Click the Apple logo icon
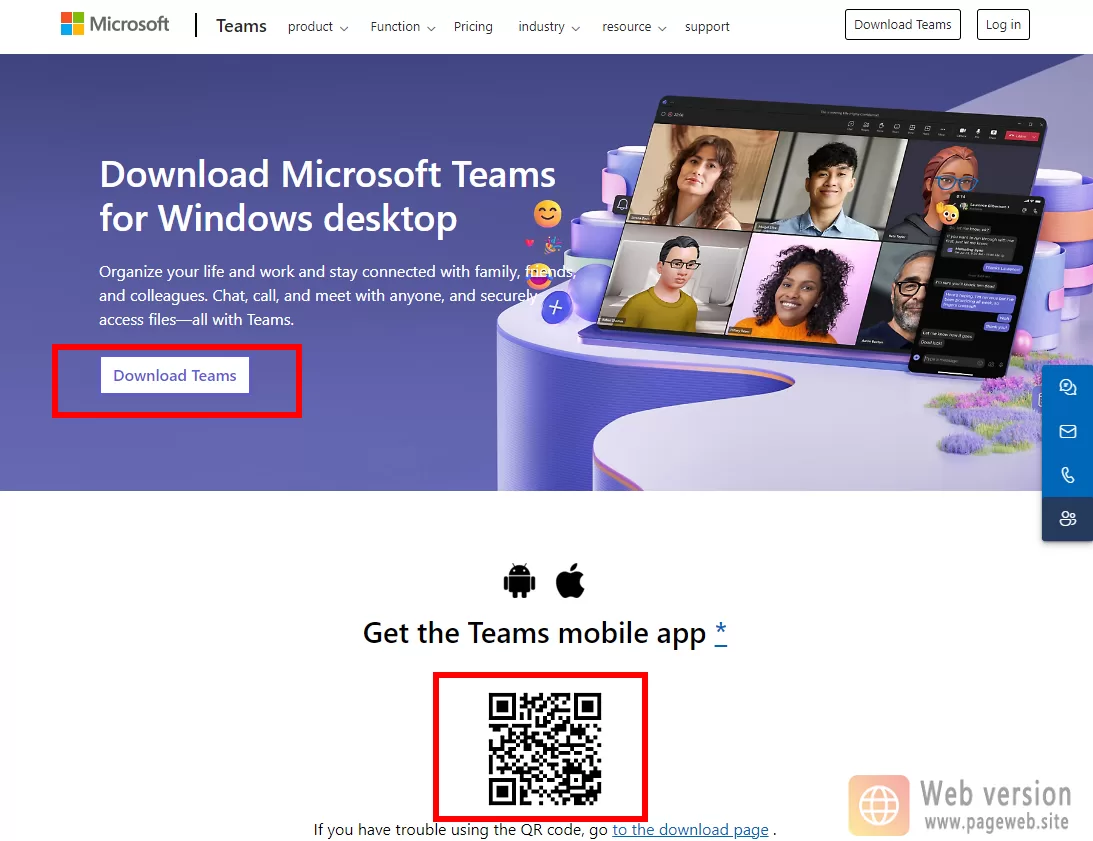Screen dimensions: 1093x841 click(570, 580)
